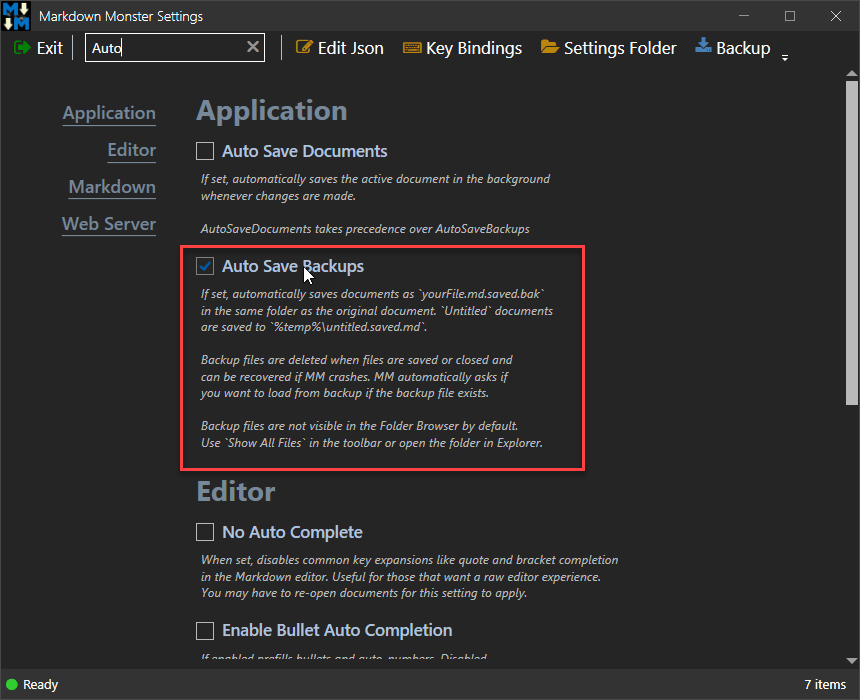
Task: Click the Exit toolbar label
Action: point(50,48)
